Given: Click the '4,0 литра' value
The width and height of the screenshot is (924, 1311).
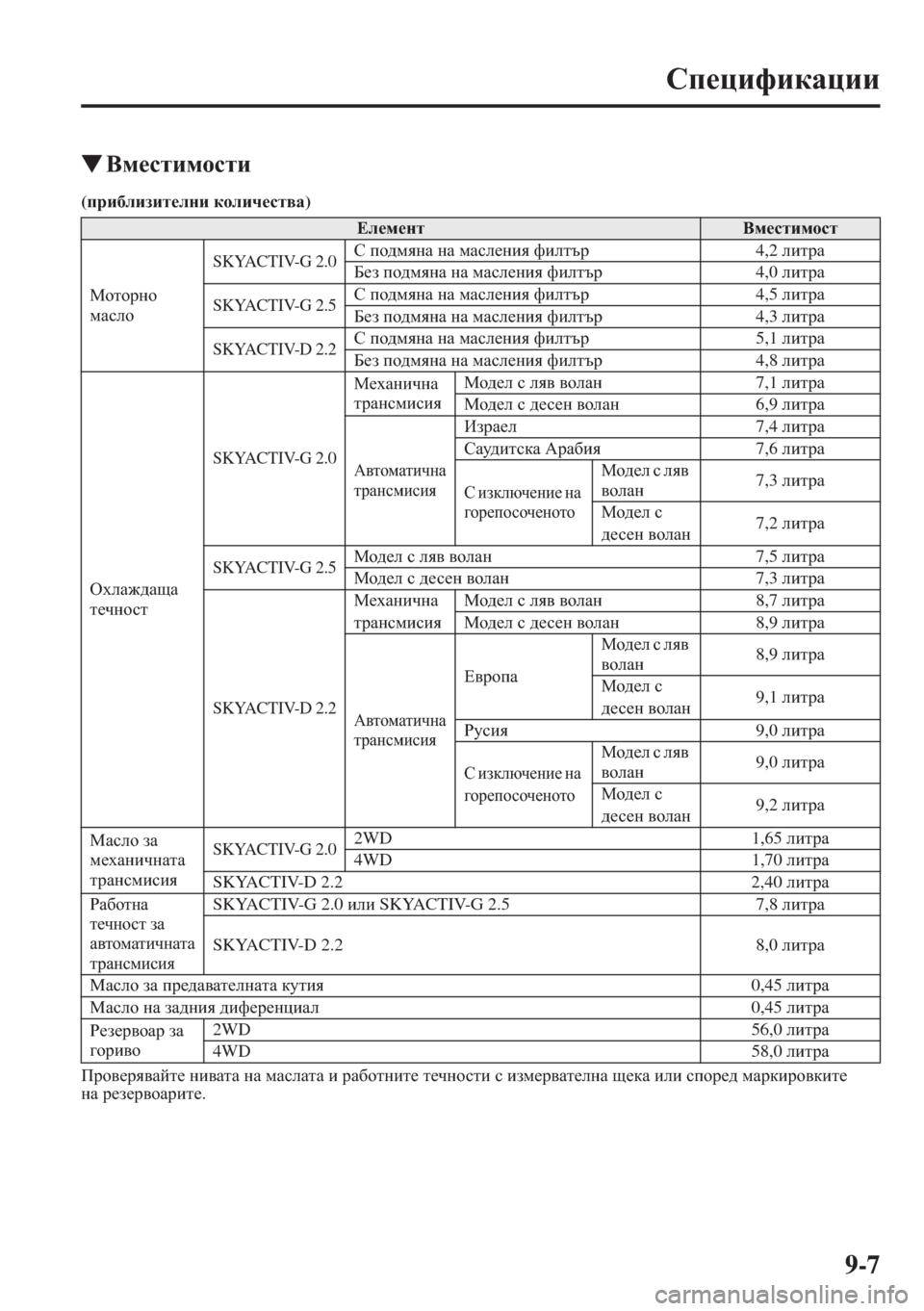Looking at the screenshot, I should point(789,273).
